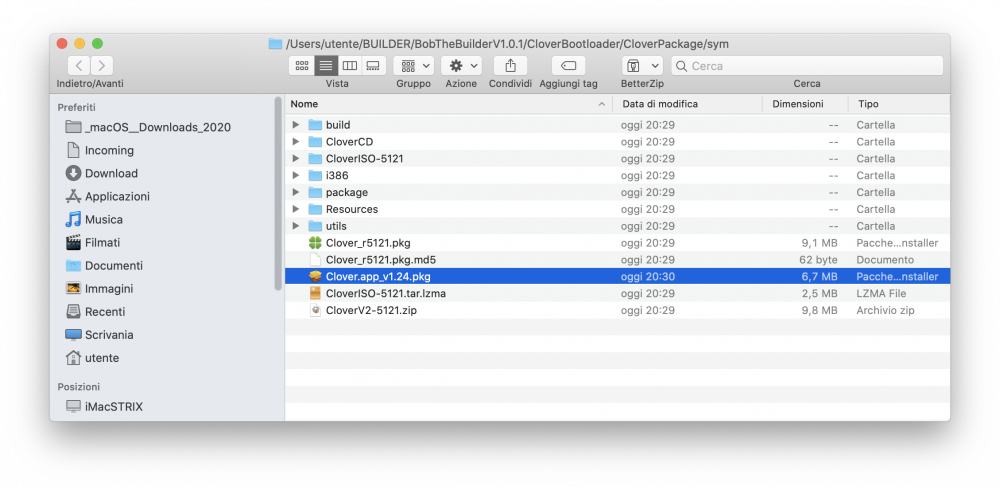
Task: Select the CloverV2-5121.zip archive icon
Action: [315, 310]
